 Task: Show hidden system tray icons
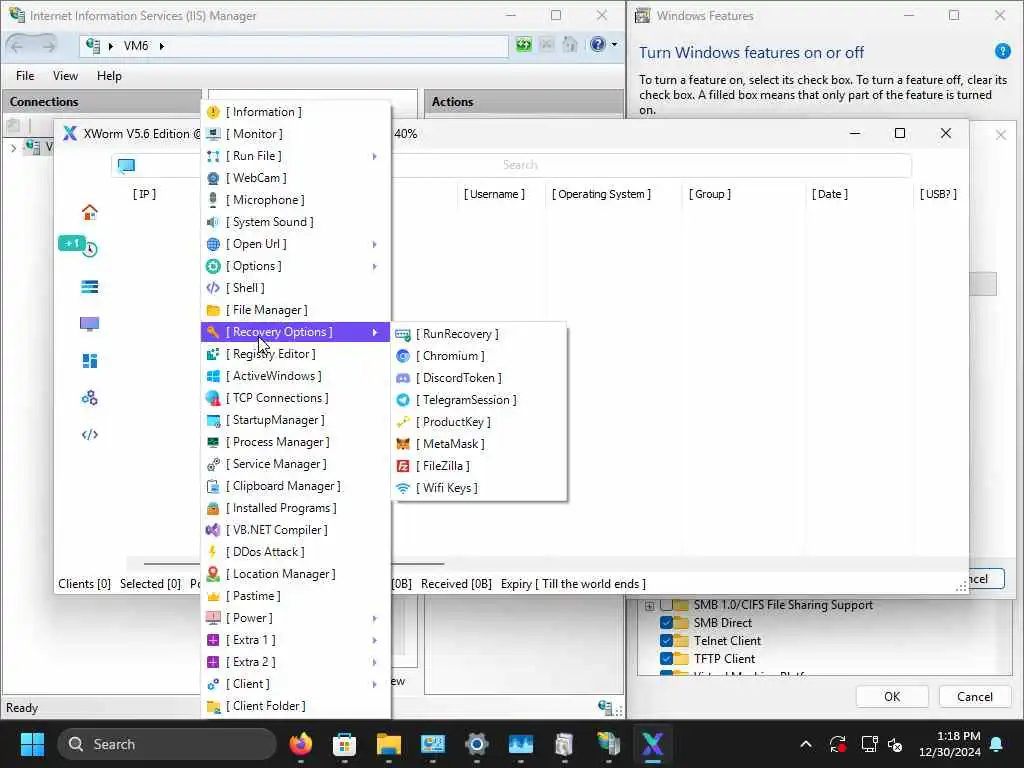(x=806, y=744)
